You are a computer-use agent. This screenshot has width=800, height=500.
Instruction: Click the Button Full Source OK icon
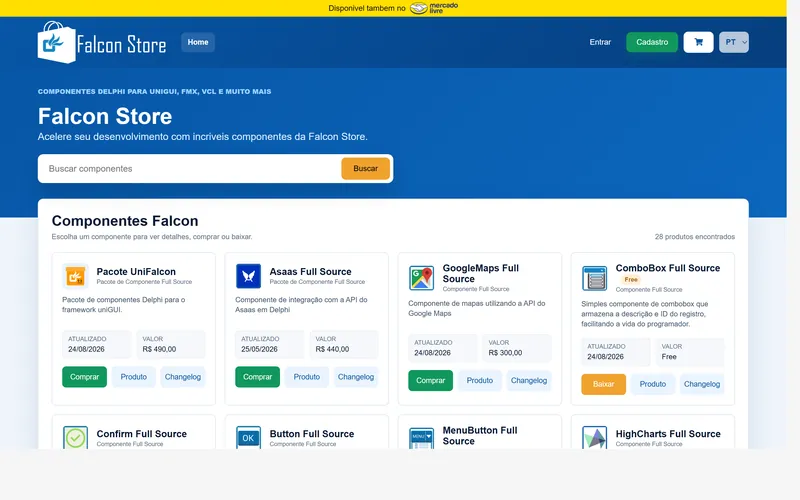(248, 437)
